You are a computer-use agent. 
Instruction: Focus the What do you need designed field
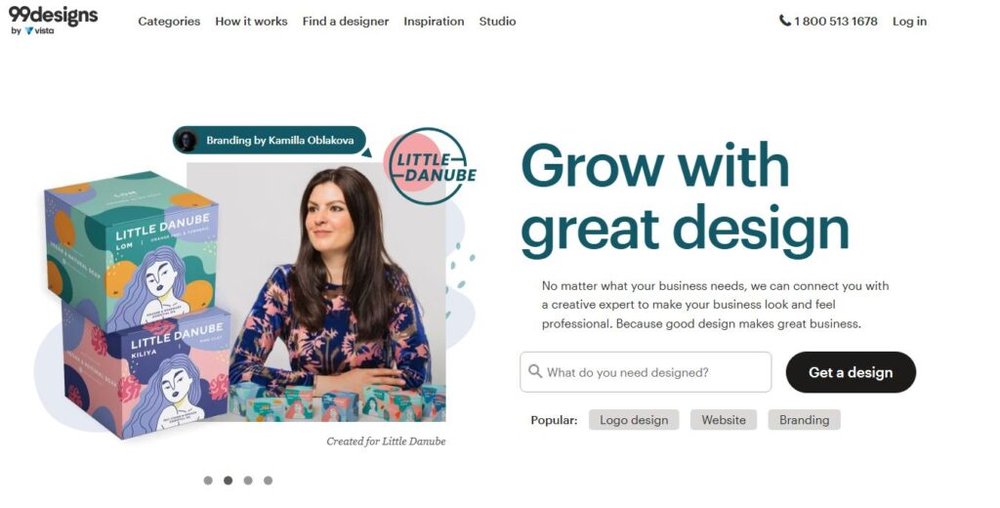(x=645, y=372)
